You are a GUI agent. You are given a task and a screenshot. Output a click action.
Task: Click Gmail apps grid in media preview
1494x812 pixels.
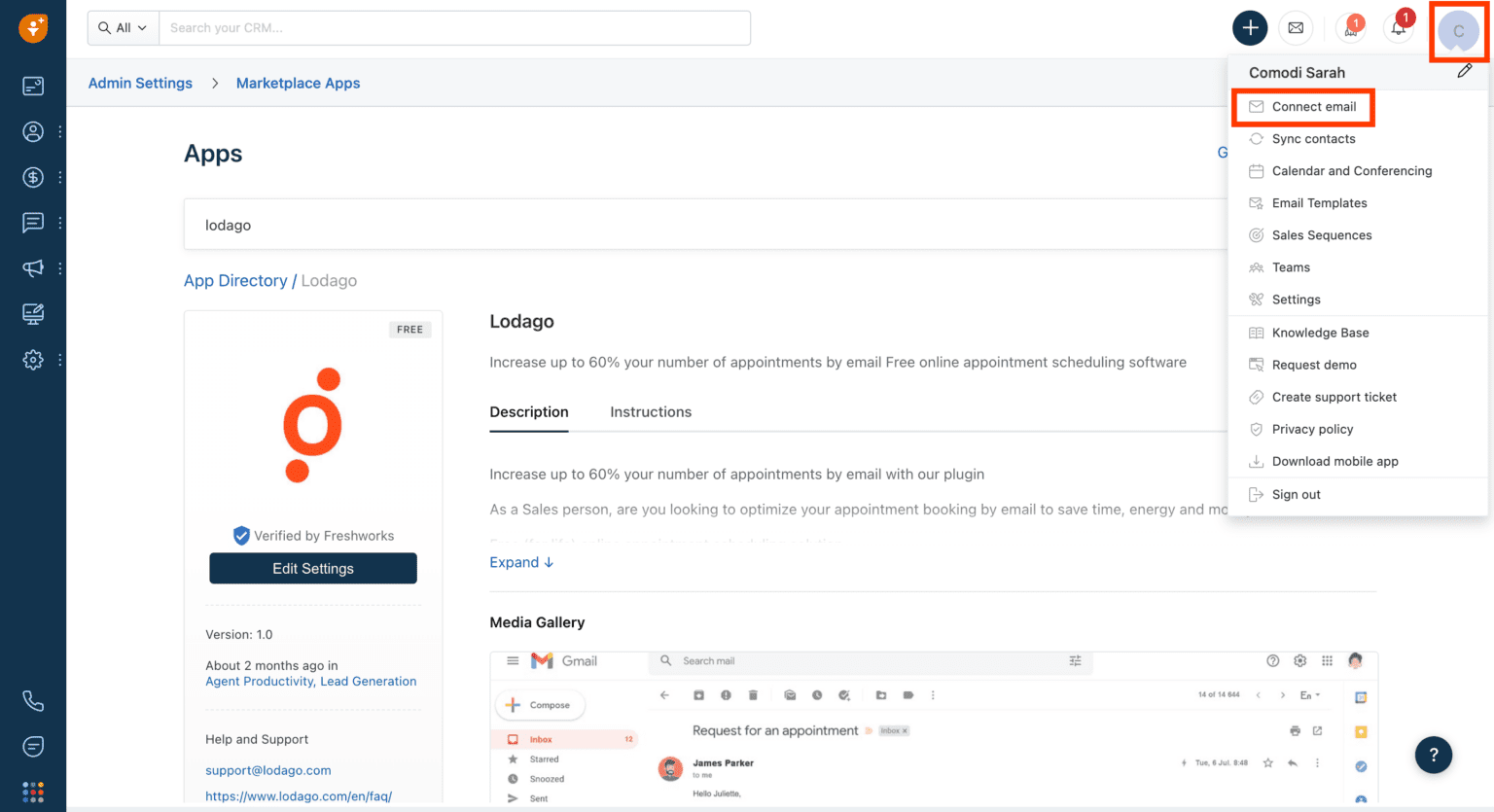1327,660
